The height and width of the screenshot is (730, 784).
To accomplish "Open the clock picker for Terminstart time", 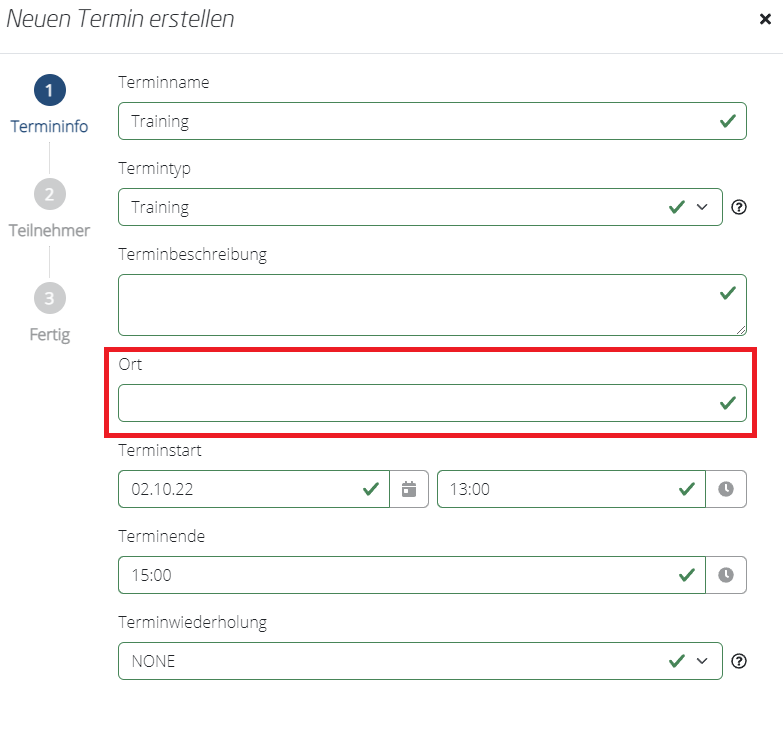I will (x=726, y=489).
